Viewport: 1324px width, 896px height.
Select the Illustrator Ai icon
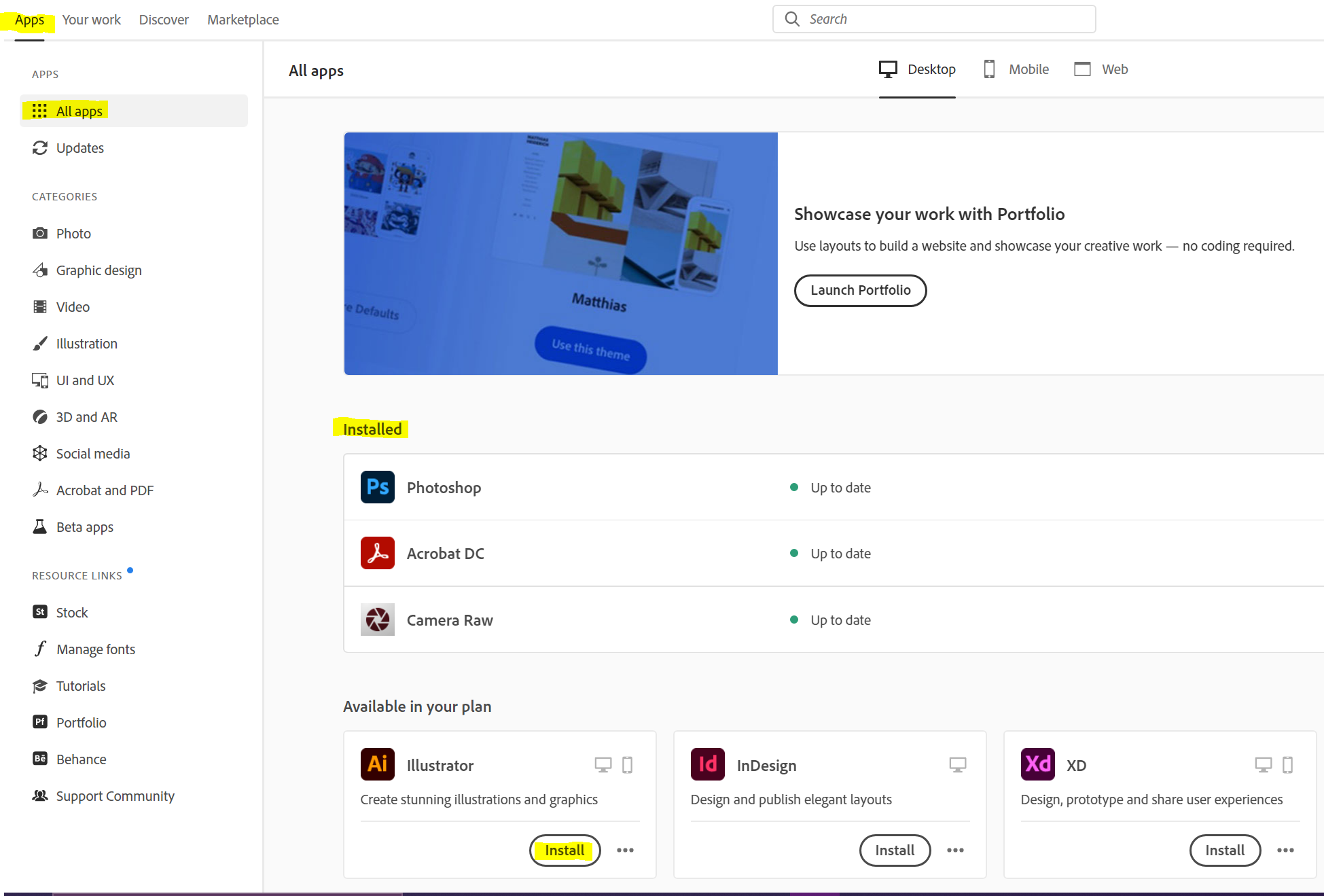[x=377, y=764]
